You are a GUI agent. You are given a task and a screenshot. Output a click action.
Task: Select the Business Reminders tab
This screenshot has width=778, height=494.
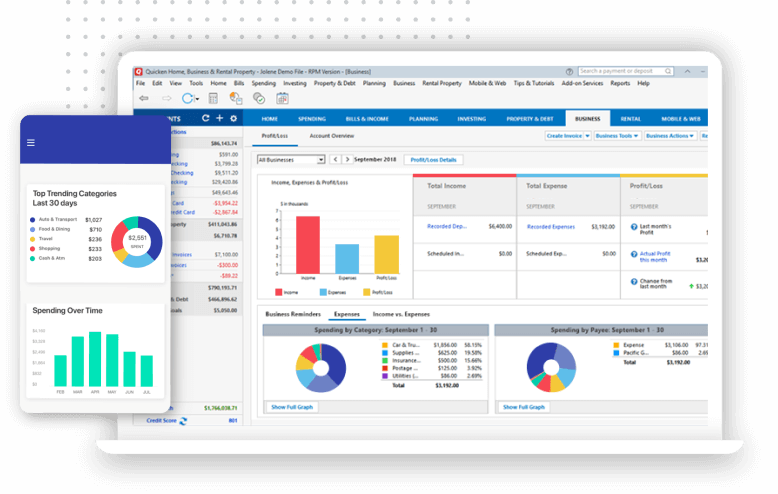click(x=293, y=314)
